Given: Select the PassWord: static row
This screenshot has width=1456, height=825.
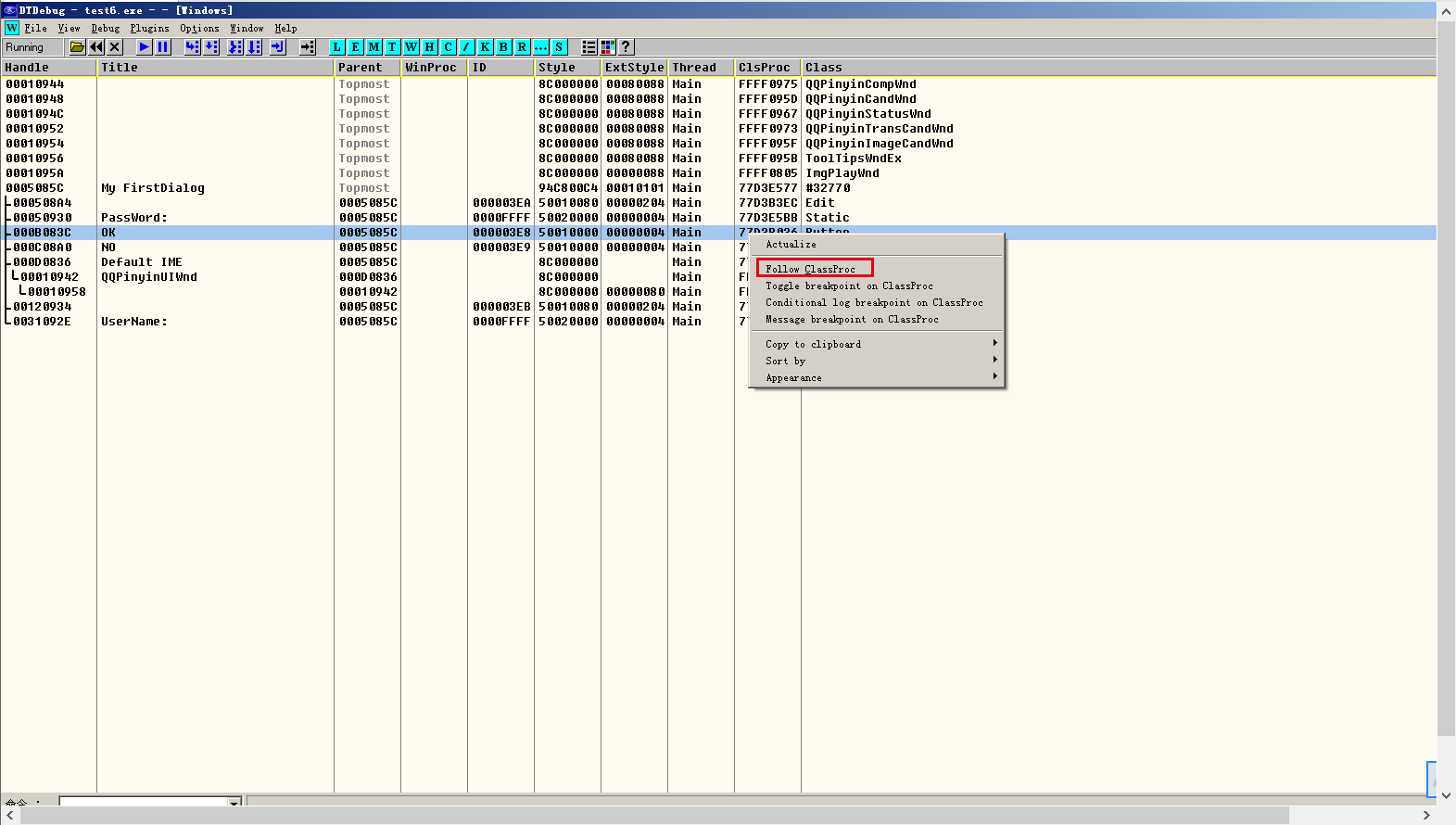Looking at the screenshot, I should click(x=718, y=218).
